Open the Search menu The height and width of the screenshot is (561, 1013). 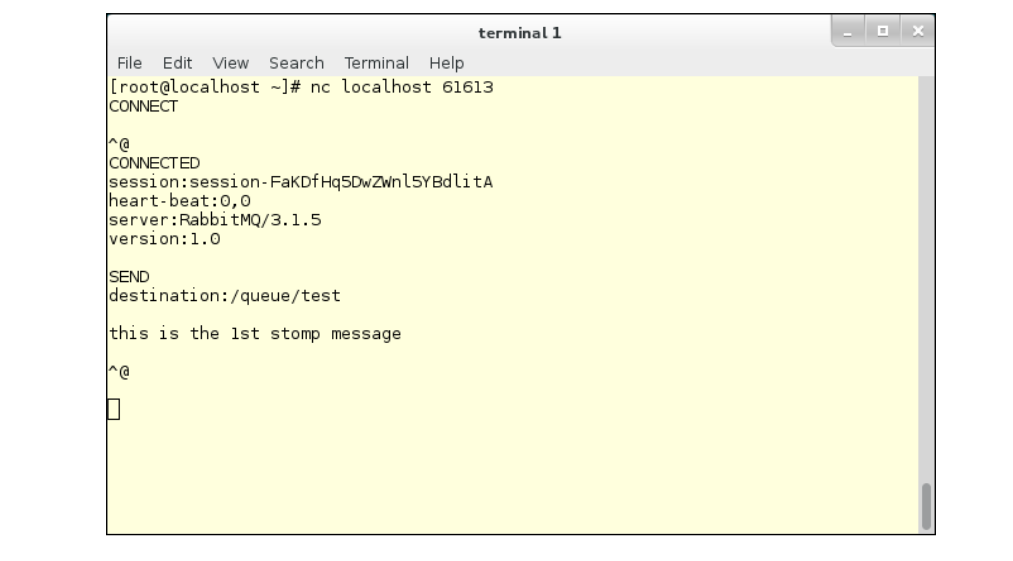(297, 63)
